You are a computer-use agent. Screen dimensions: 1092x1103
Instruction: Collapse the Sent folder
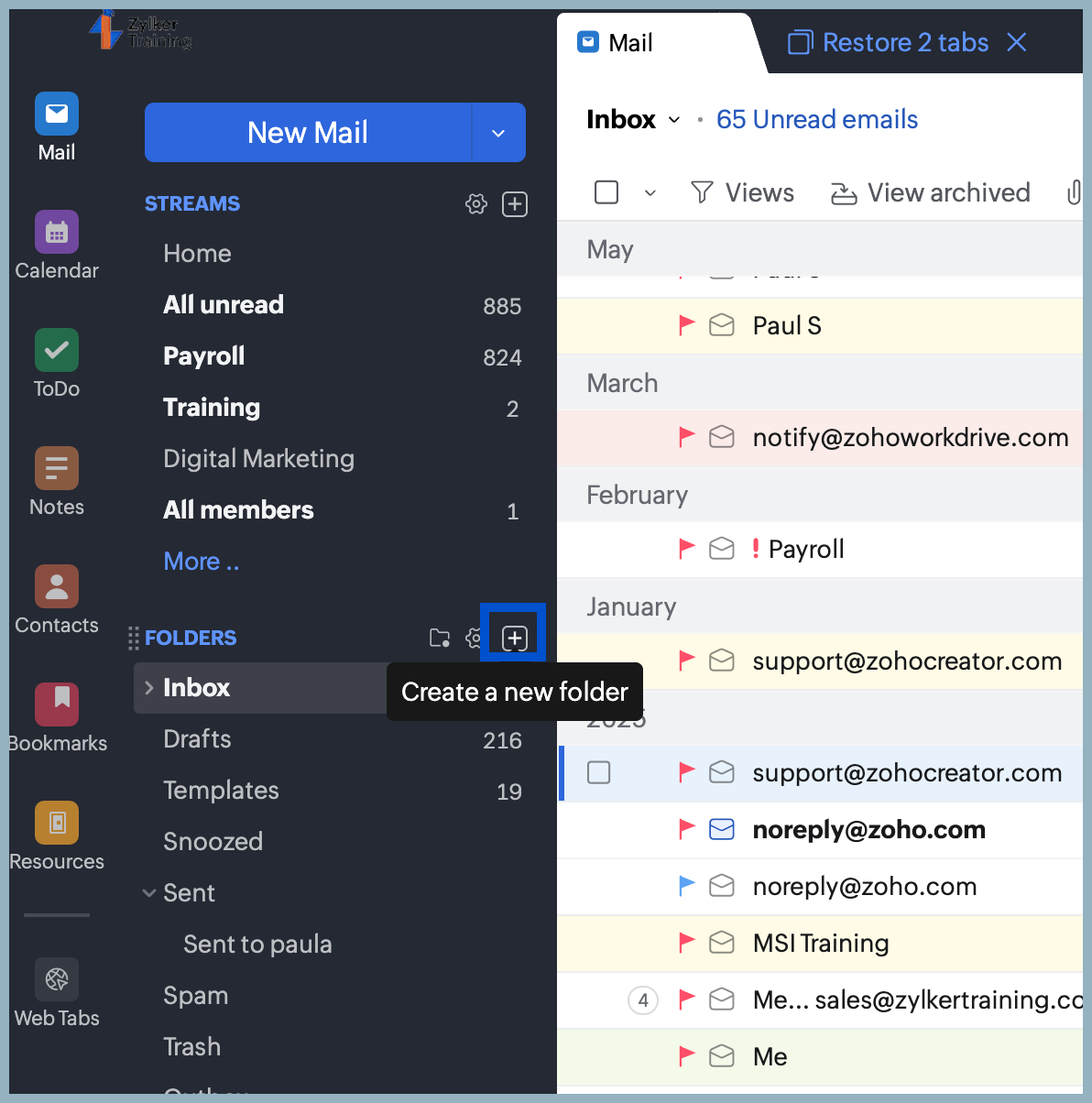click(x=149, y=893)
